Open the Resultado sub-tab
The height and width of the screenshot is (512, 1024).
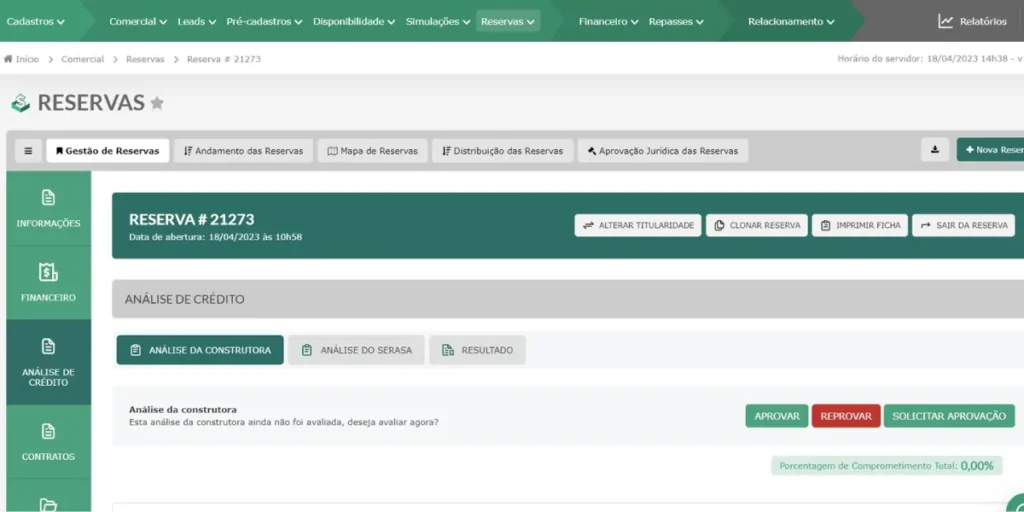(x=477, y=350)
